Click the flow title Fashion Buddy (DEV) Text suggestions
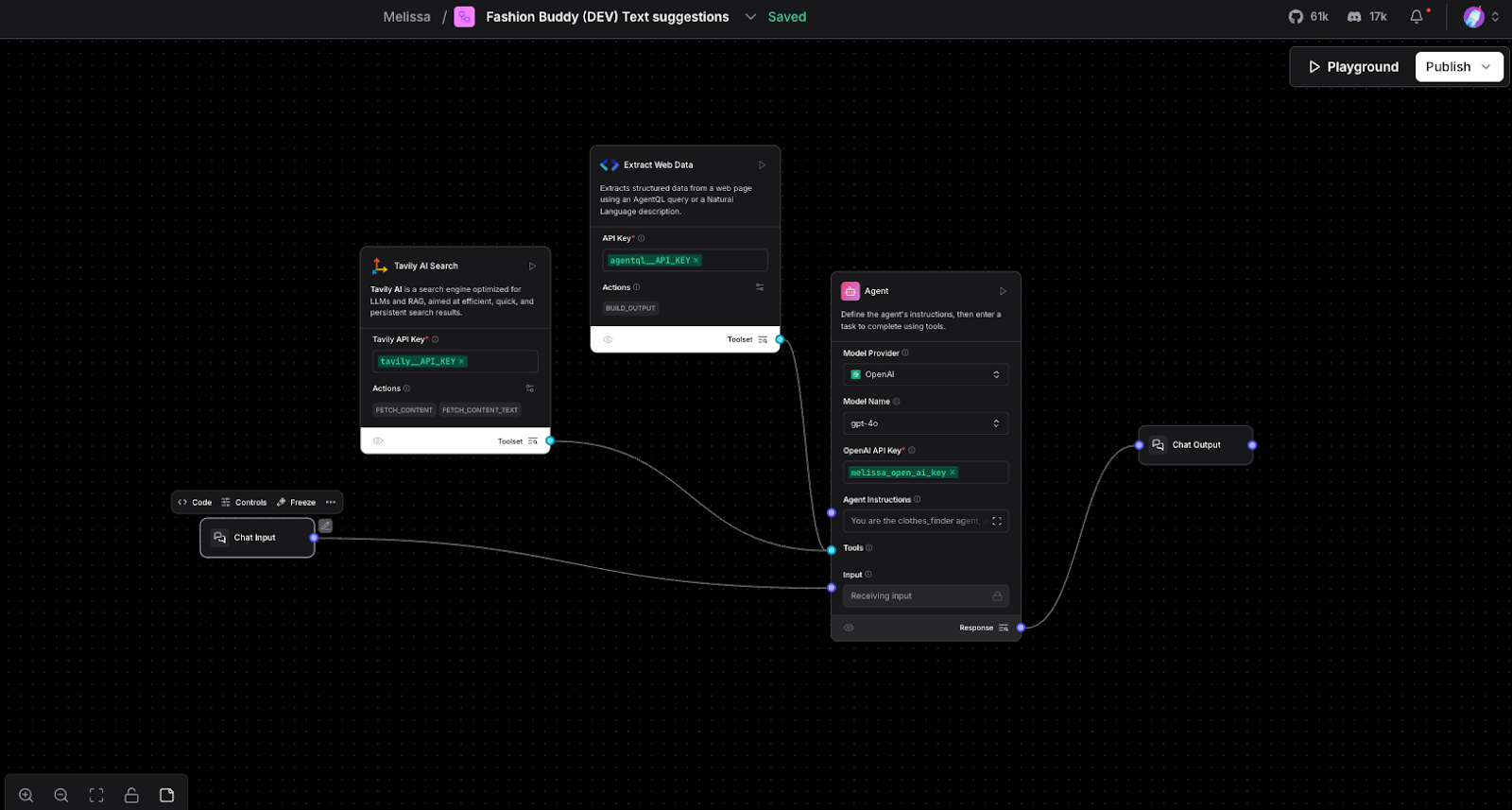The image size is (1512, 810). (x=608, y=16)
